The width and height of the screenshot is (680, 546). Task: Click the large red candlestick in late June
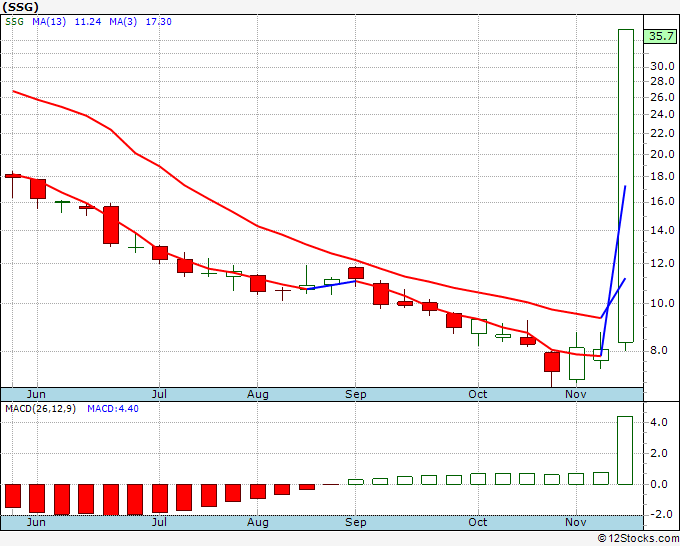[x=111, y=225]
